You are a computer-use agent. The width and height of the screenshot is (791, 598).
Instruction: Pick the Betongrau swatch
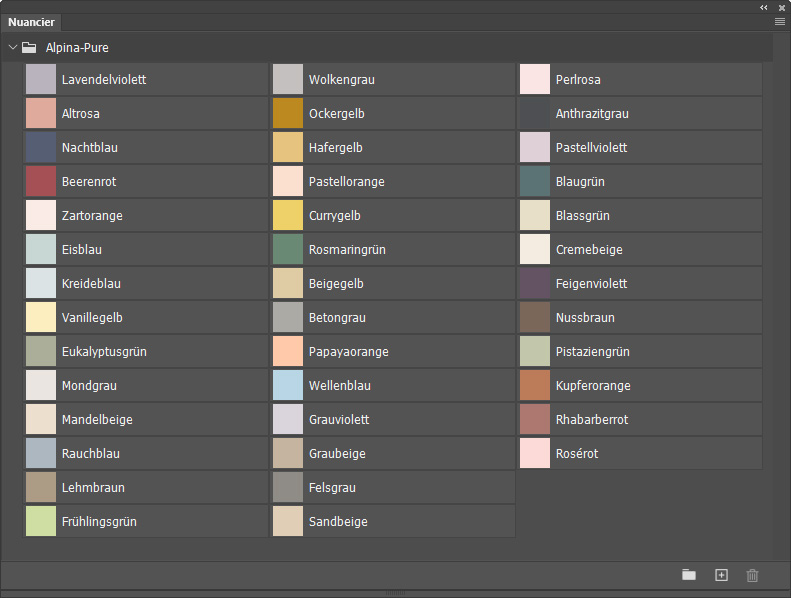point(288,317)
